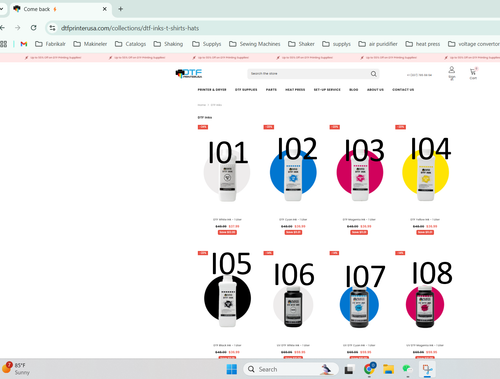Open DTF White Ink 1 Liter product title
The width and height of the screenshot is (500, 379).
click(x=227, y=220)
